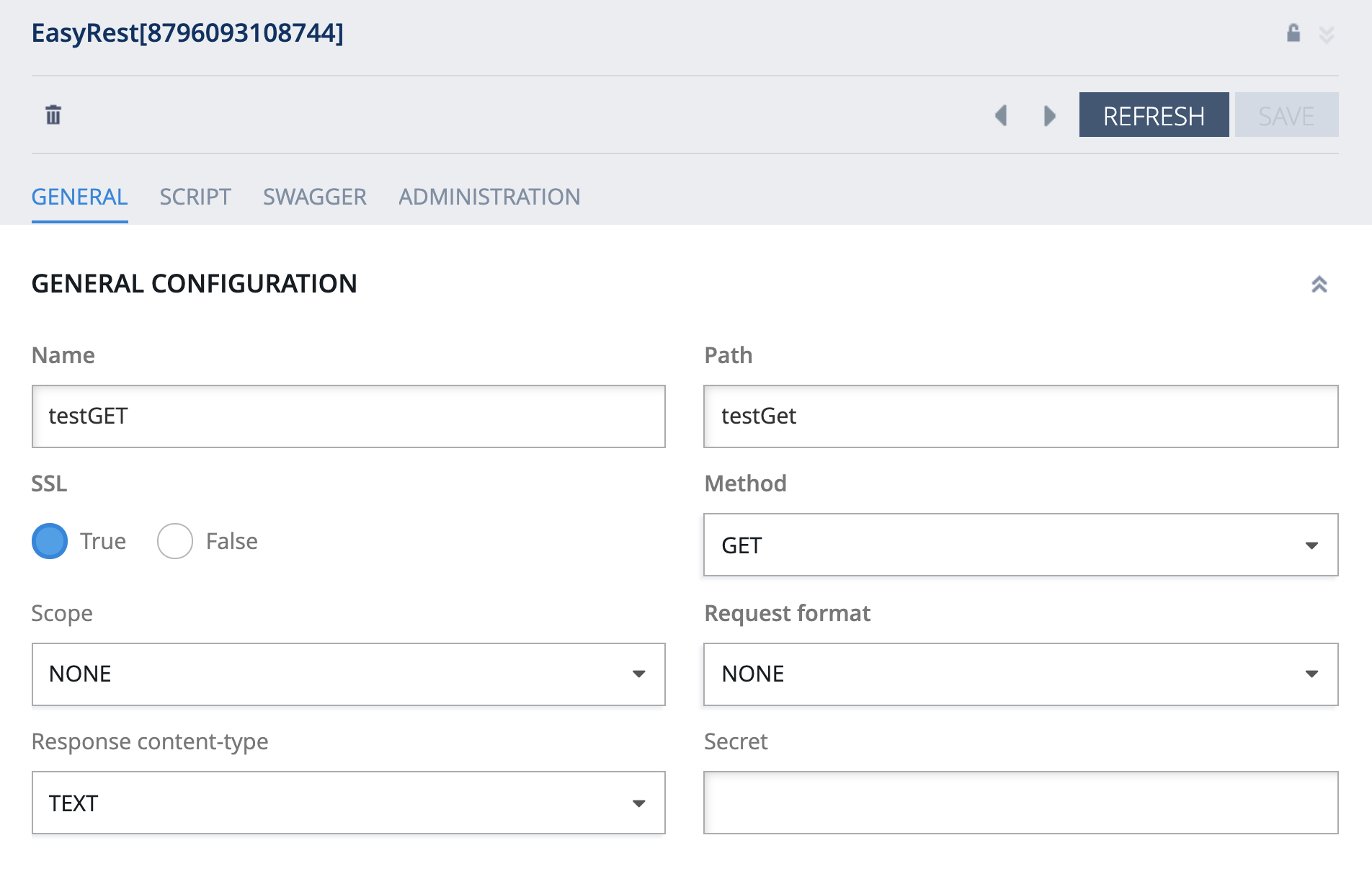Image resolution: width=1372 pixels, height=879 pixels.
Task: Select SSL False radio button
Action: 175,541
